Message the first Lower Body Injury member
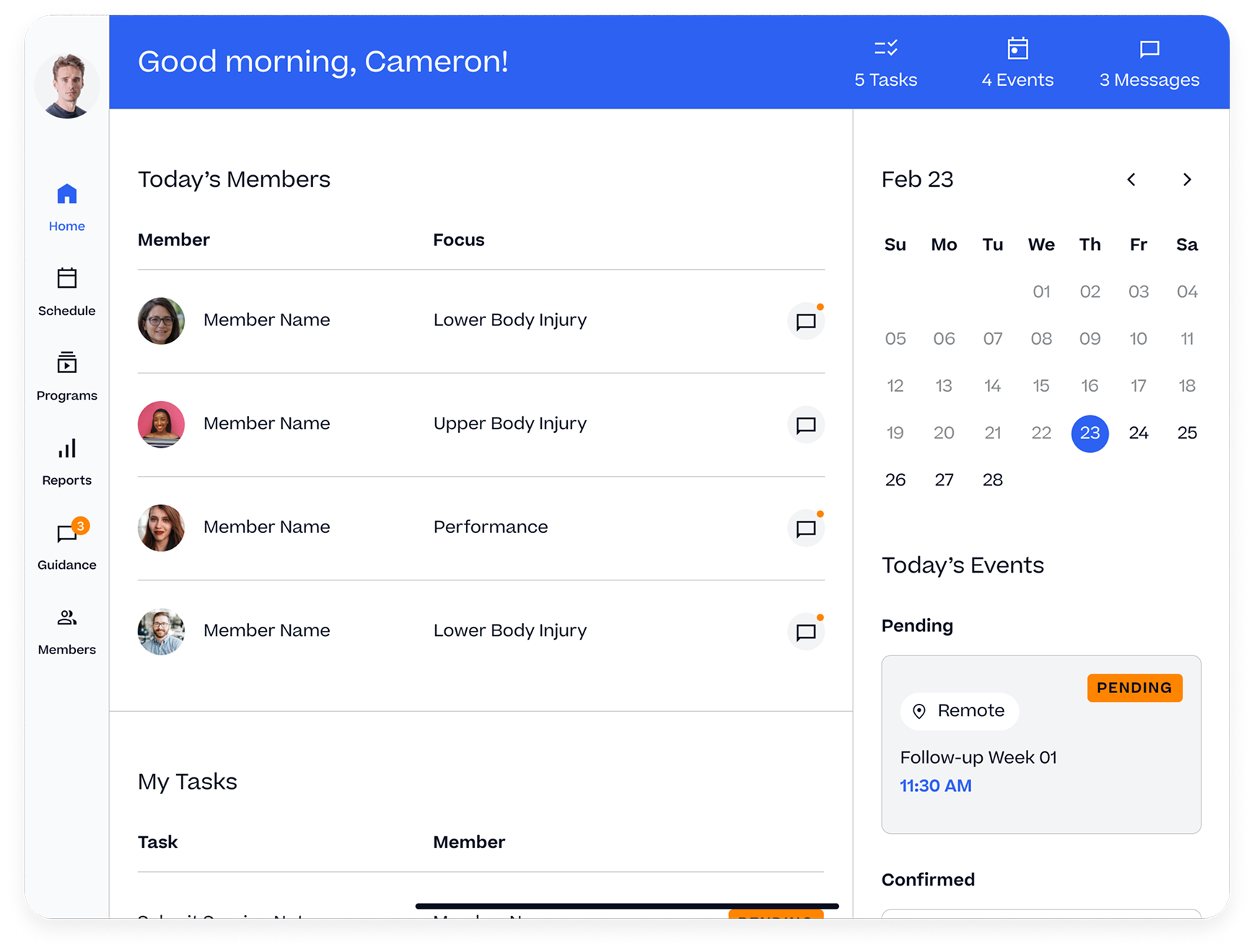This screenshot has width=1254, height=952. coord(806,322)
